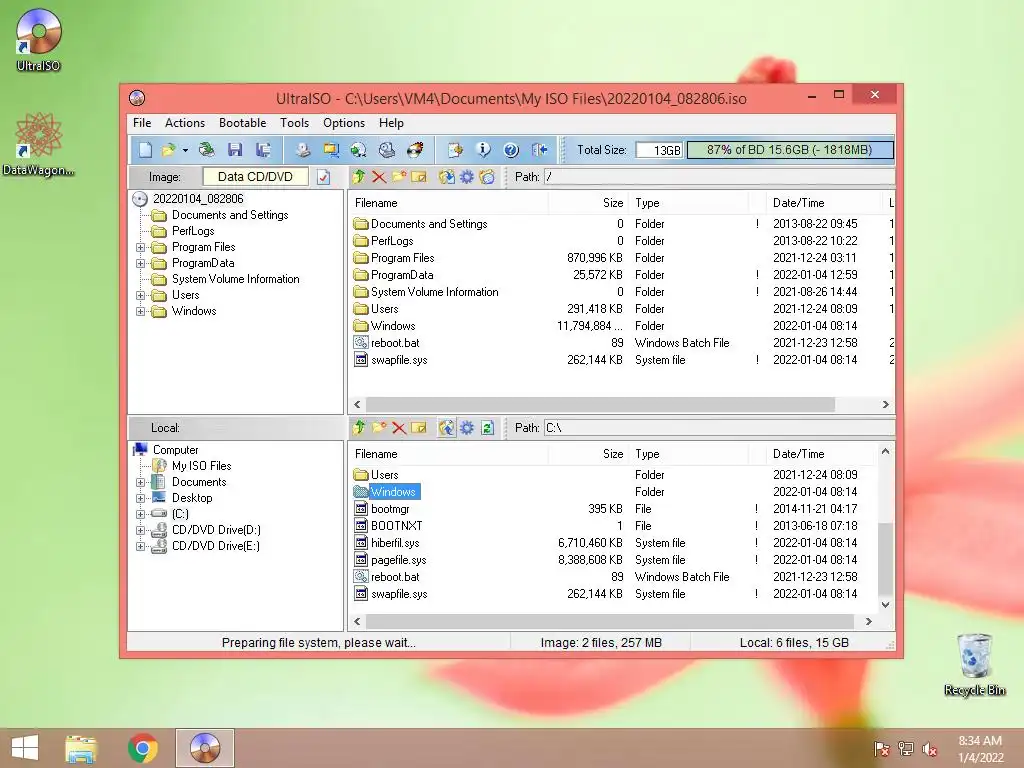Click the Add Files toolbar icon

click(455, 150)
